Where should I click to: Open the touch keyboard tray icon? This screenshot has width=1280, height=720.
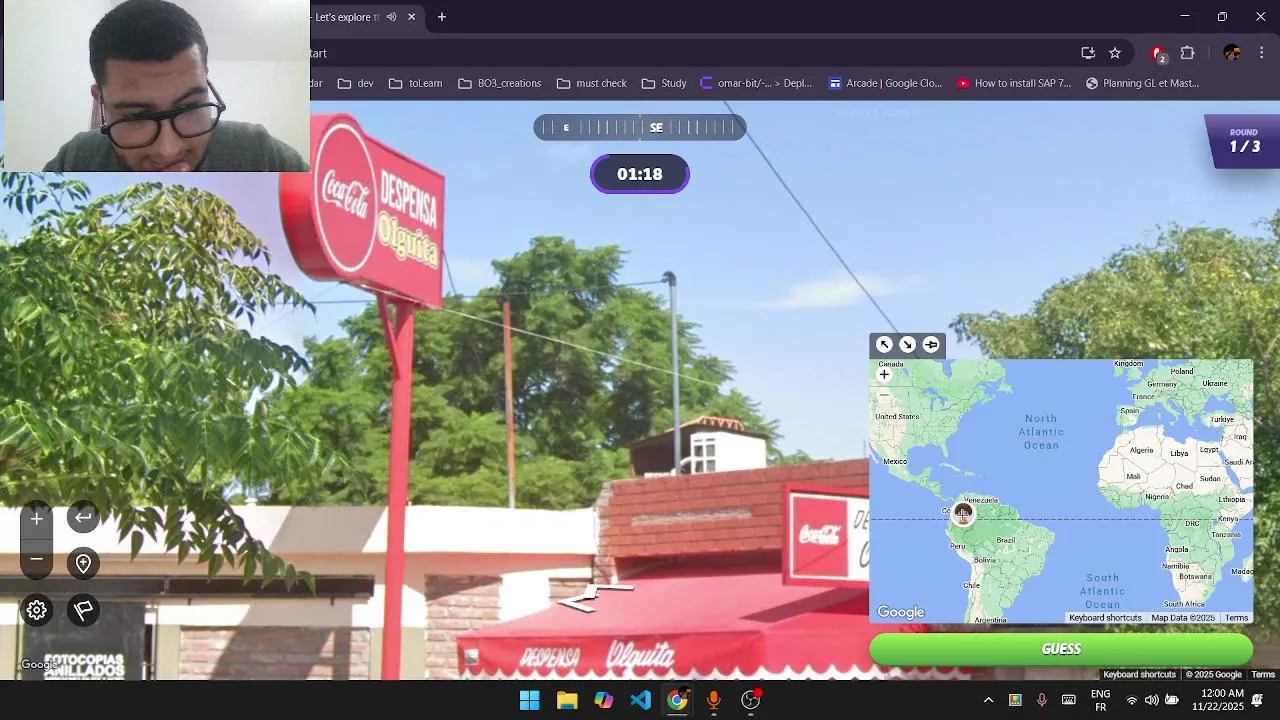coord(1068,700)
